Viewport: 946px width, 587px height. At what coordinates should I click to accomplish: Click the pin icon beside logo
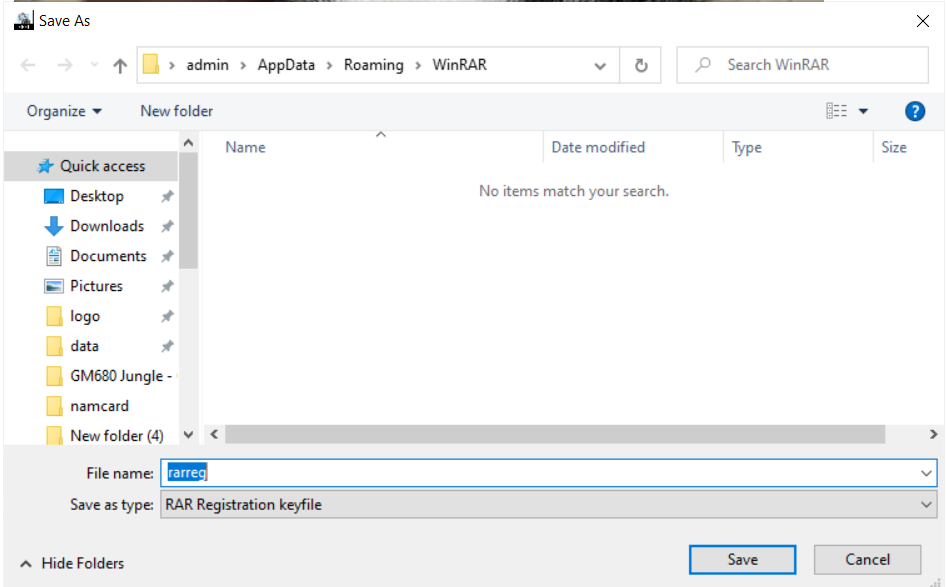[x=167, y=316]
